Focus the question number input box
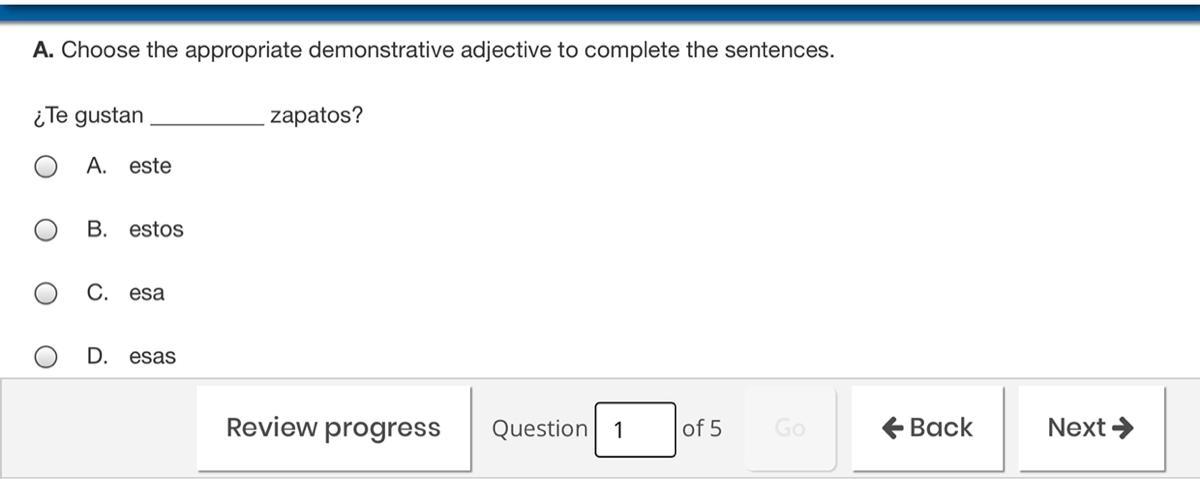Image resolution: width=1200 pixels, height=479 pixels. point(635,429)
